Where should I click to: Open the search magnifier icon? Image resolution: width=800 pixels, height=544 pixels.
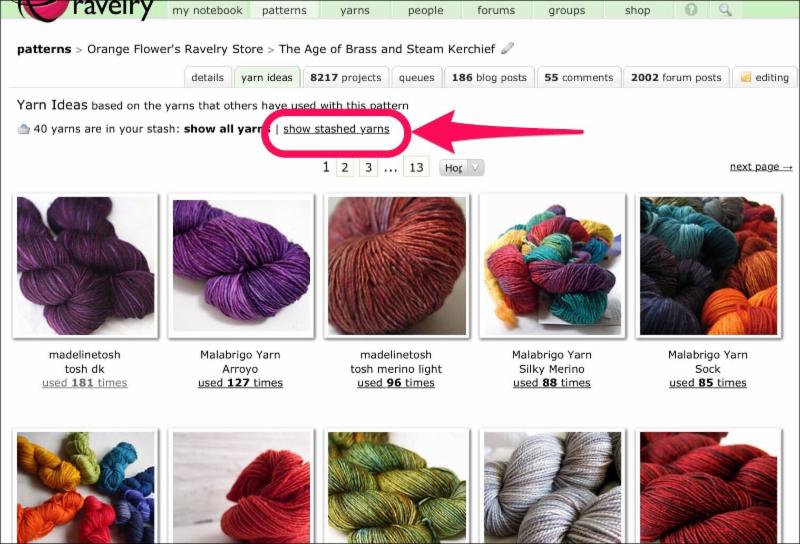[725, 9]
